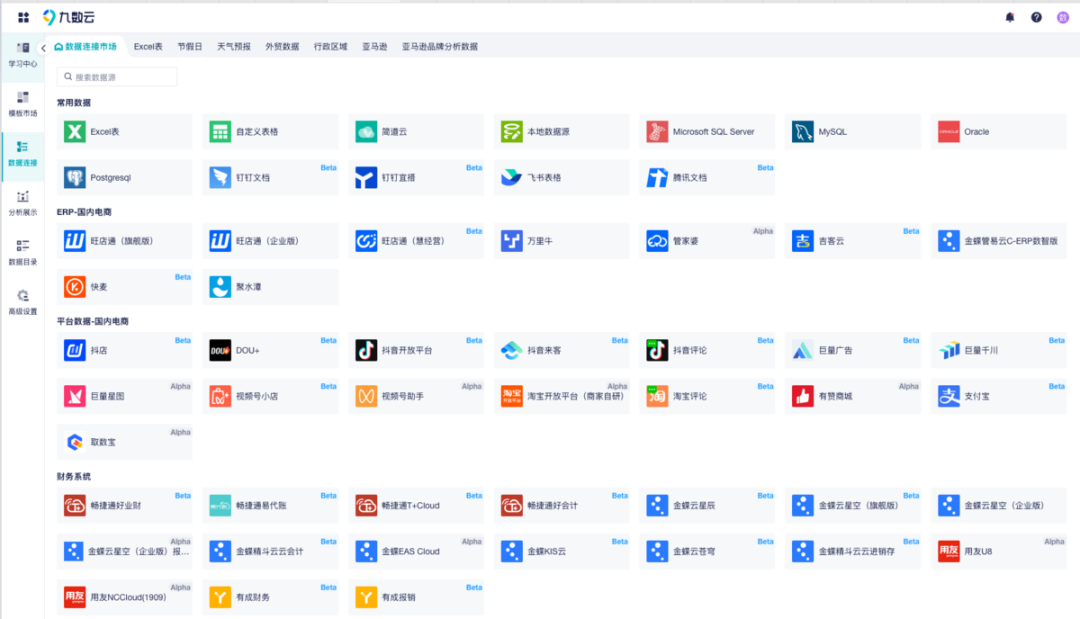
Task: Choose the Postgresql connector
Action: point(125,178)
